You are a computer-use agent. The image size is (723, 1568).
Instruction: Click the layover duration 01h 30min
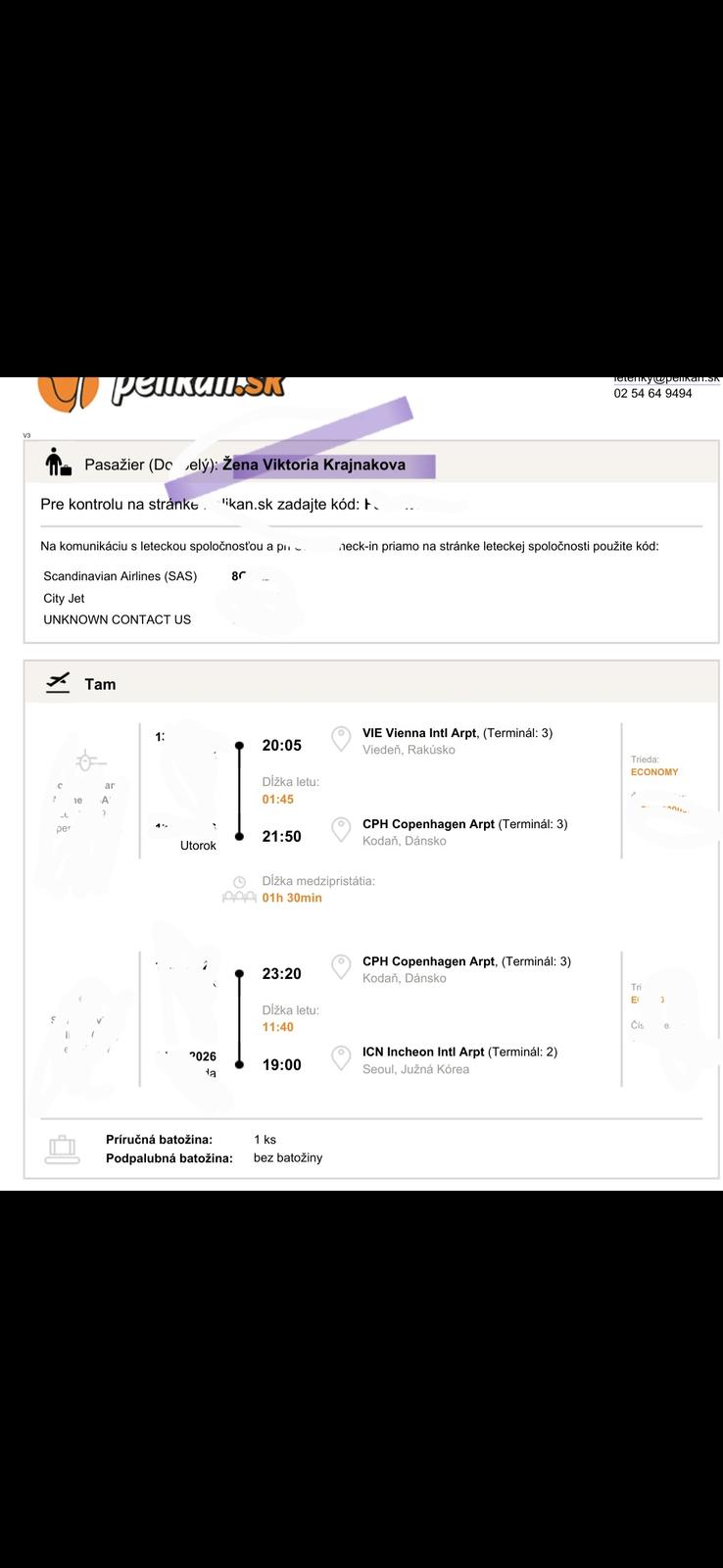[x=292, y=898]
